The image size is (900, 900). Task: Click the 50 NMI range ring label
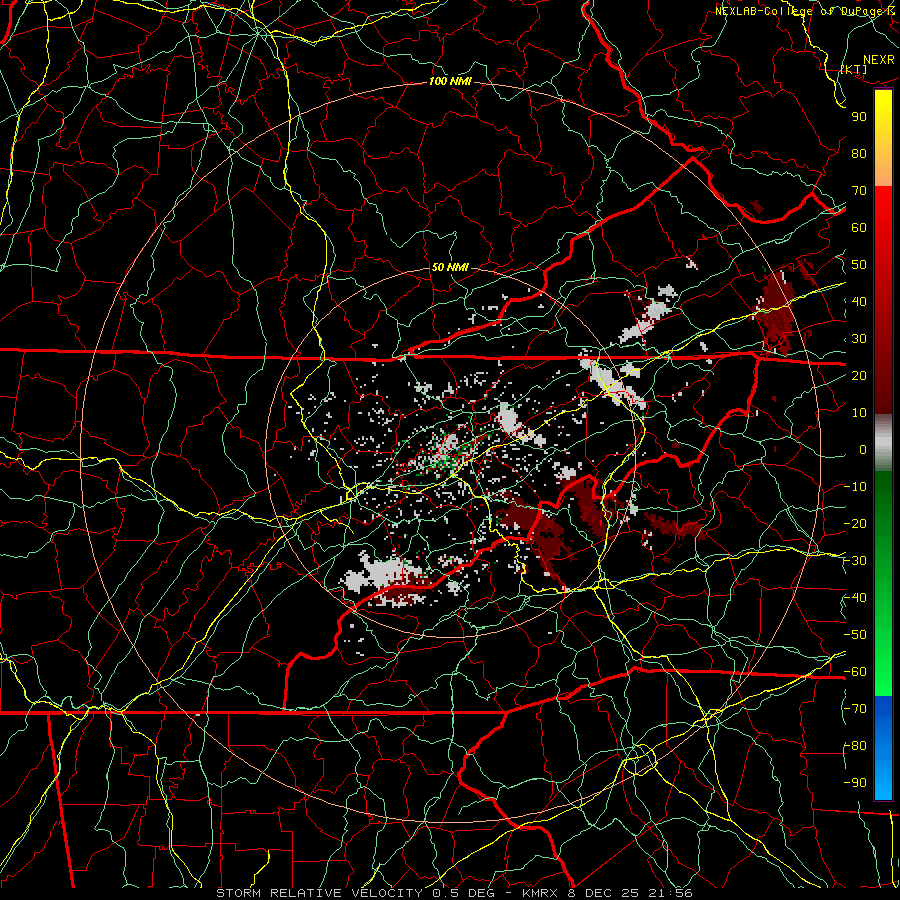(450, 267)
